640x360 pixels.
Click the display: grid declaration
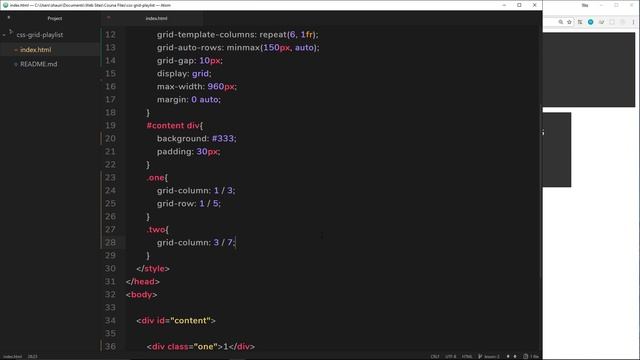click(x=184, y=74)
